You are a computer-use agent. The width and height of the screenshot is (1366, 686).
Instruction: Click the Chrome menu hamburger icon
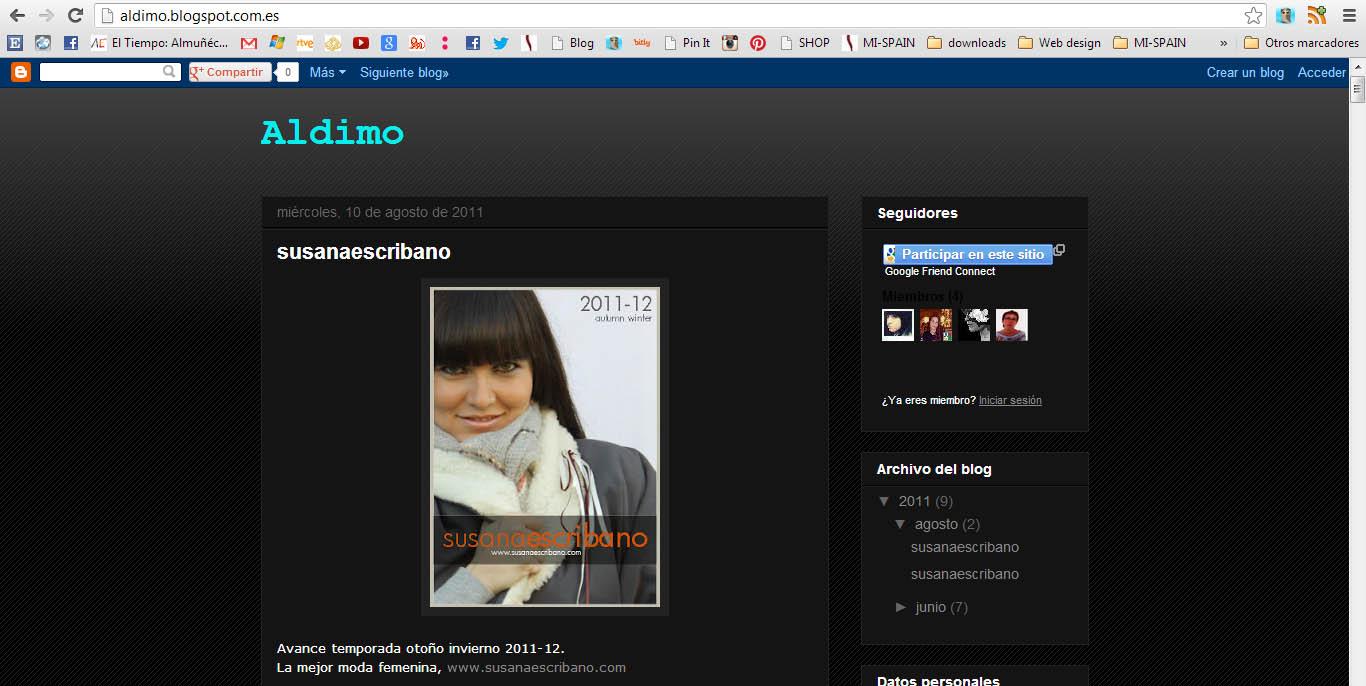point(1348,15)
